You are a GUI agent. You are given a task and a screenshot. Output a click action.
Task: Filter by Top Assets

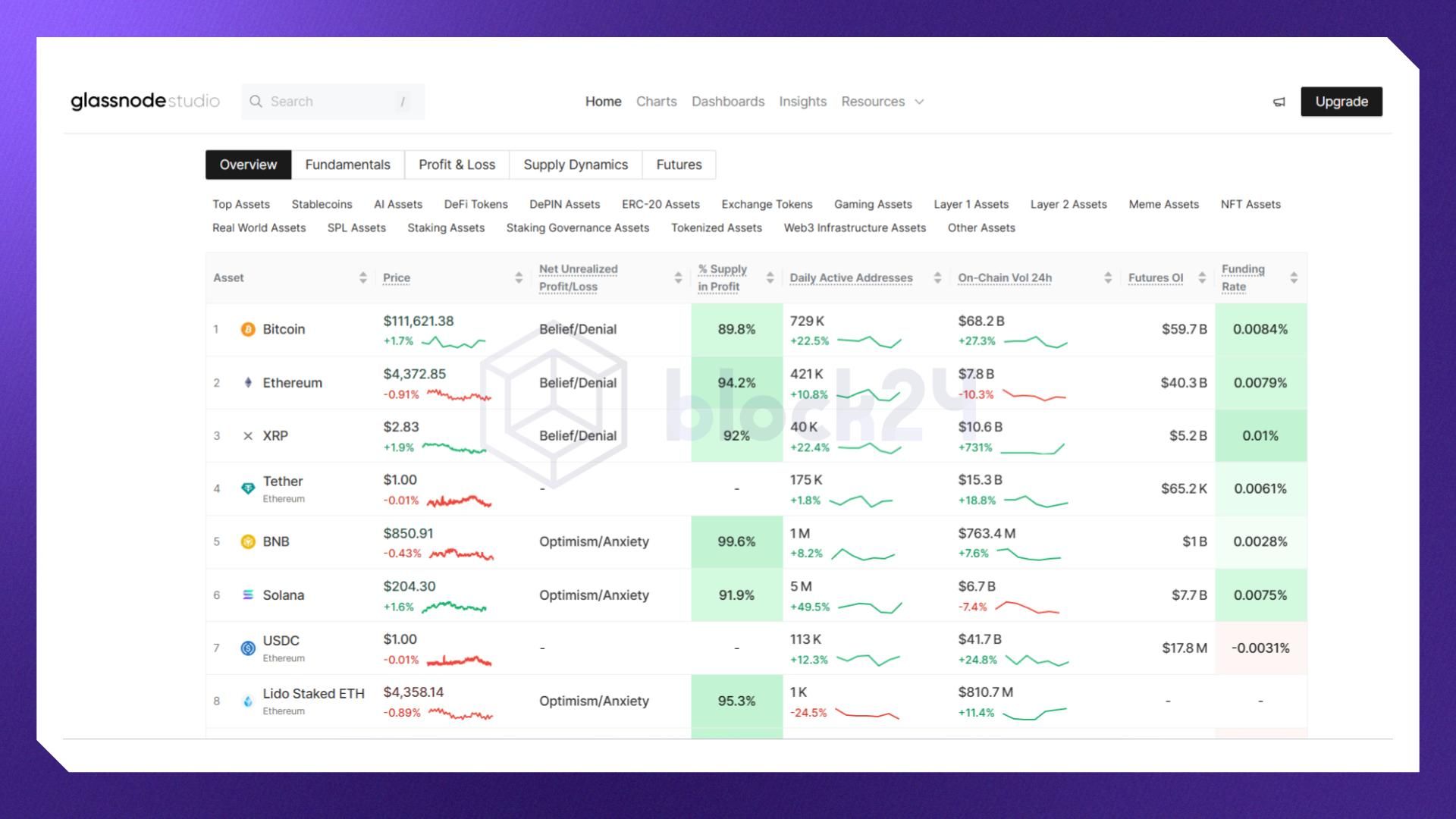click(241, 204)
